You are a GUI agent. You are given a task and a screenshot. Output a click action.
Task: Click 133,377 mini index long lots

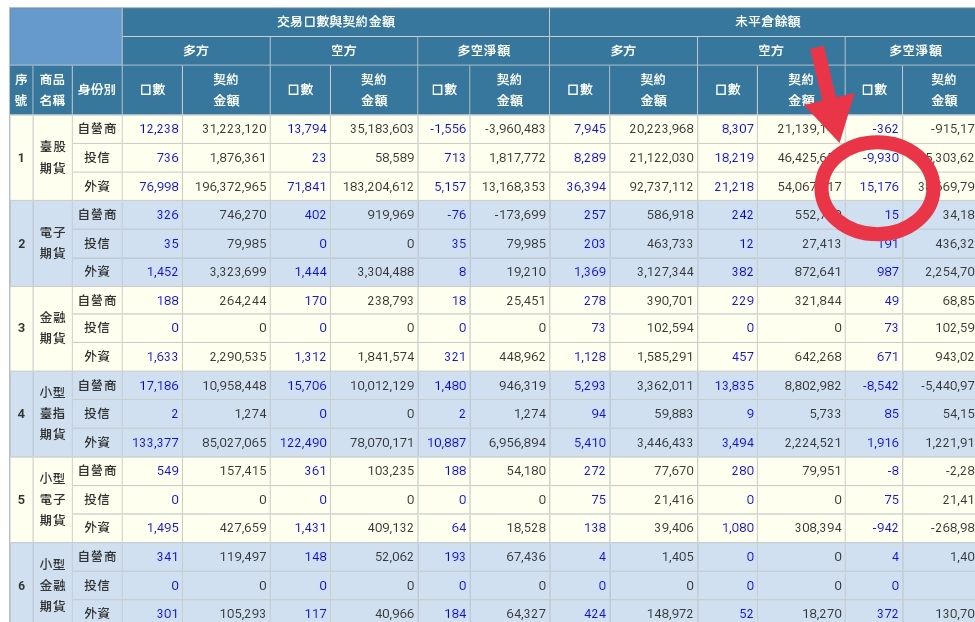pos(155,443)
